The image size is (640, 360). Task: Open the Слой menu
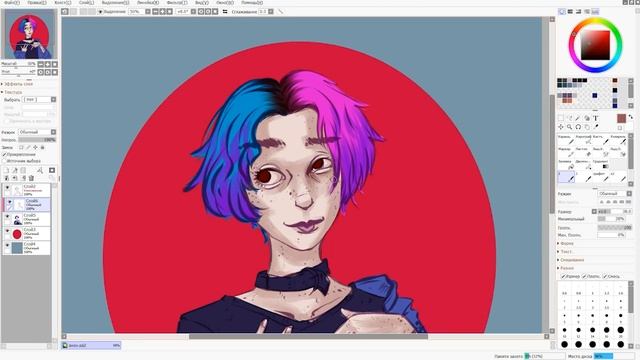coord(86,2)
